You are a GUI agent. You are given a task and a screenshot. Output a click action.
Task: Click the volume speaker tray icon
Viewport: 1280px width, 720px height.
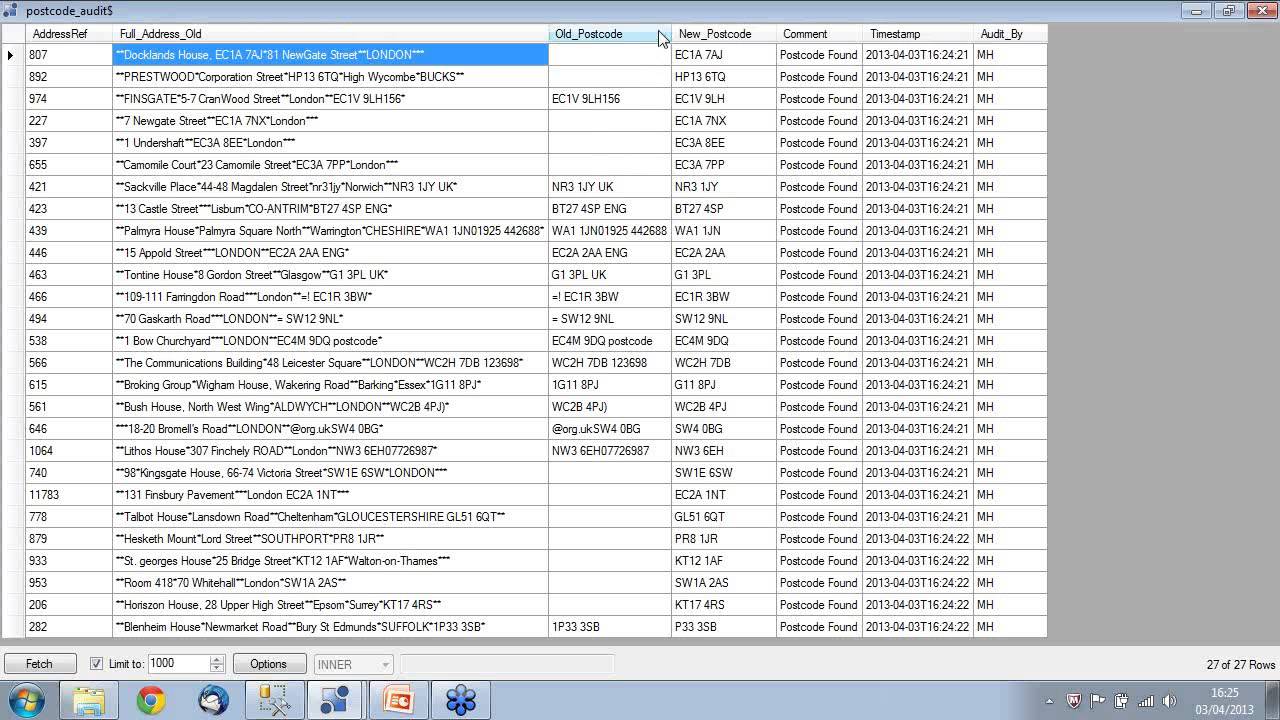click(1169, 701)
